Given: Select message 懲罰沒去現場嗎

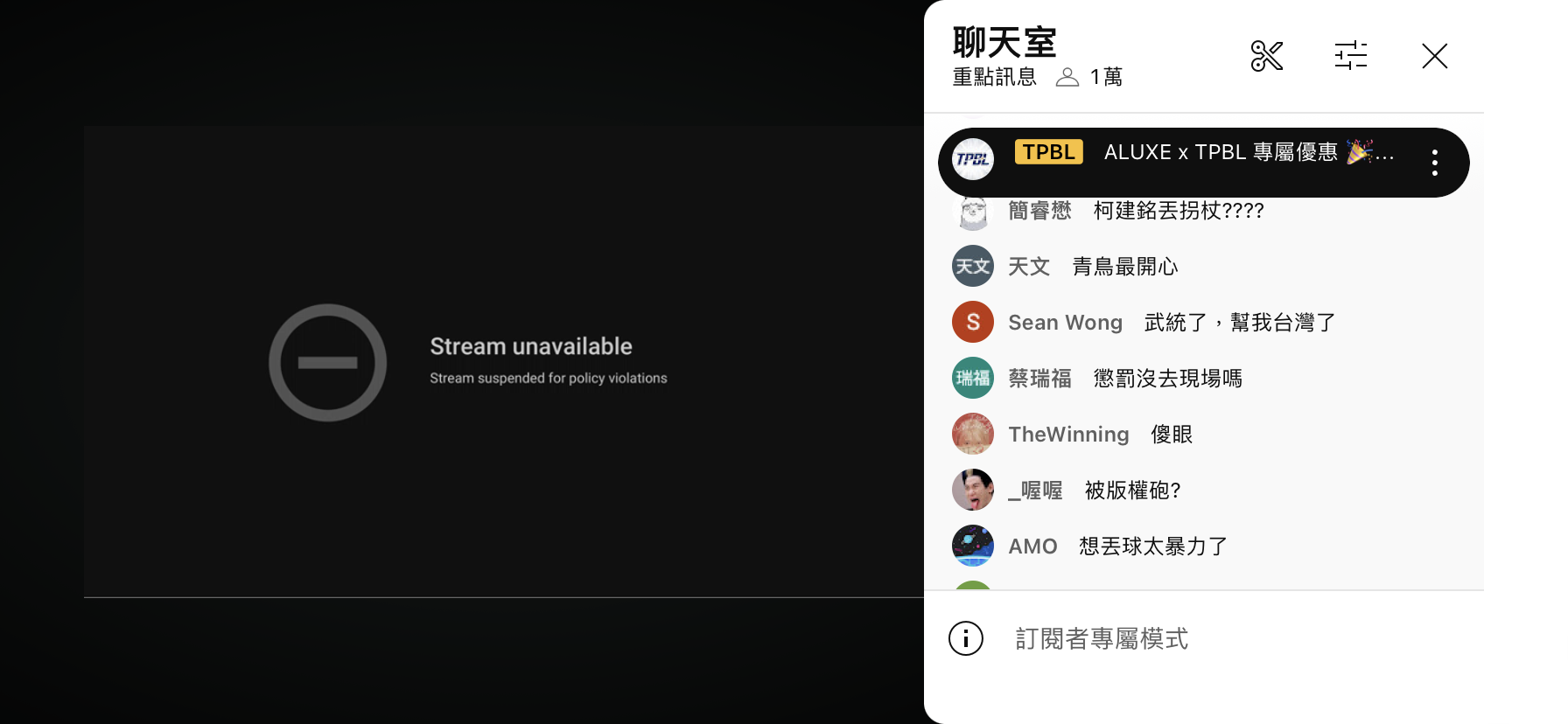Looking at the screenshot, I should 1168,379.
